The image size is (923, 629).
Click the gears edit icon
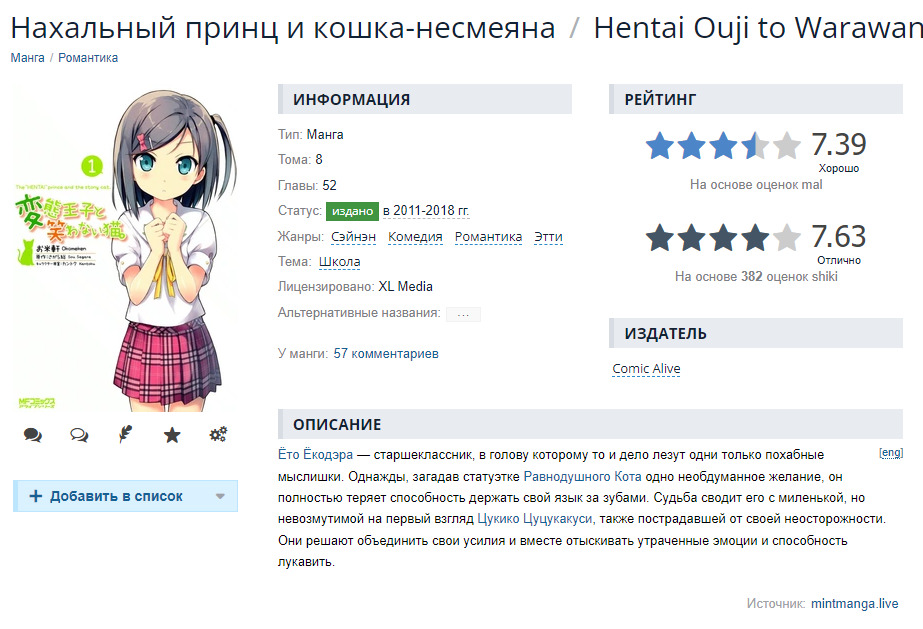pyautogui.click(x=218, y=435)
